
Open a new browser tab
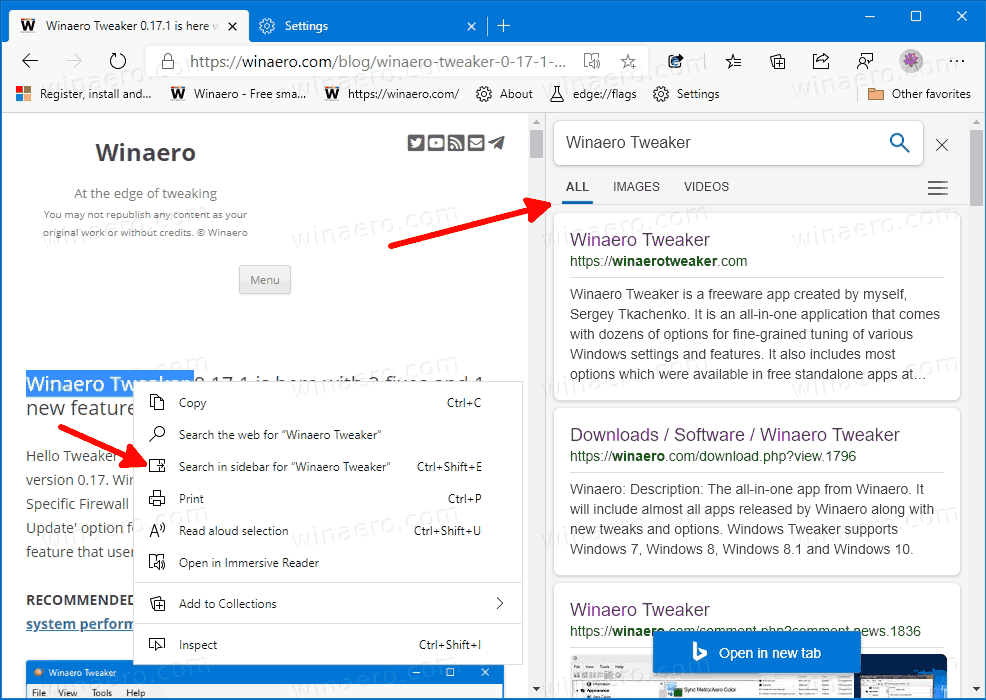[x=503, y=26]
